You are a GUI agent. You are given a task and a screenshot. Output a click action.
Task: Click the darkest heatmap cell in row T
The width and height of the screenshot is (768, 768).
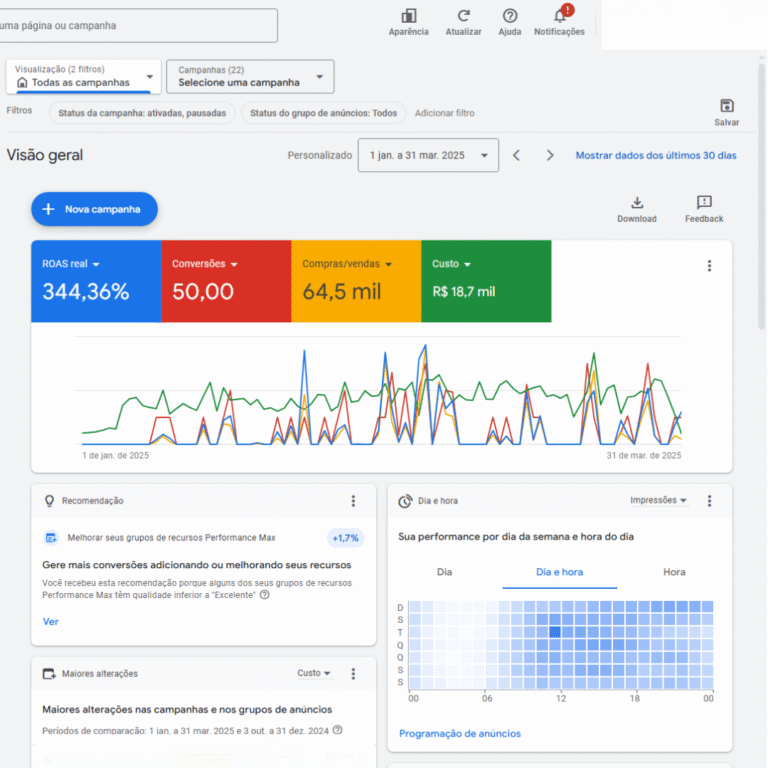[554, 632]
